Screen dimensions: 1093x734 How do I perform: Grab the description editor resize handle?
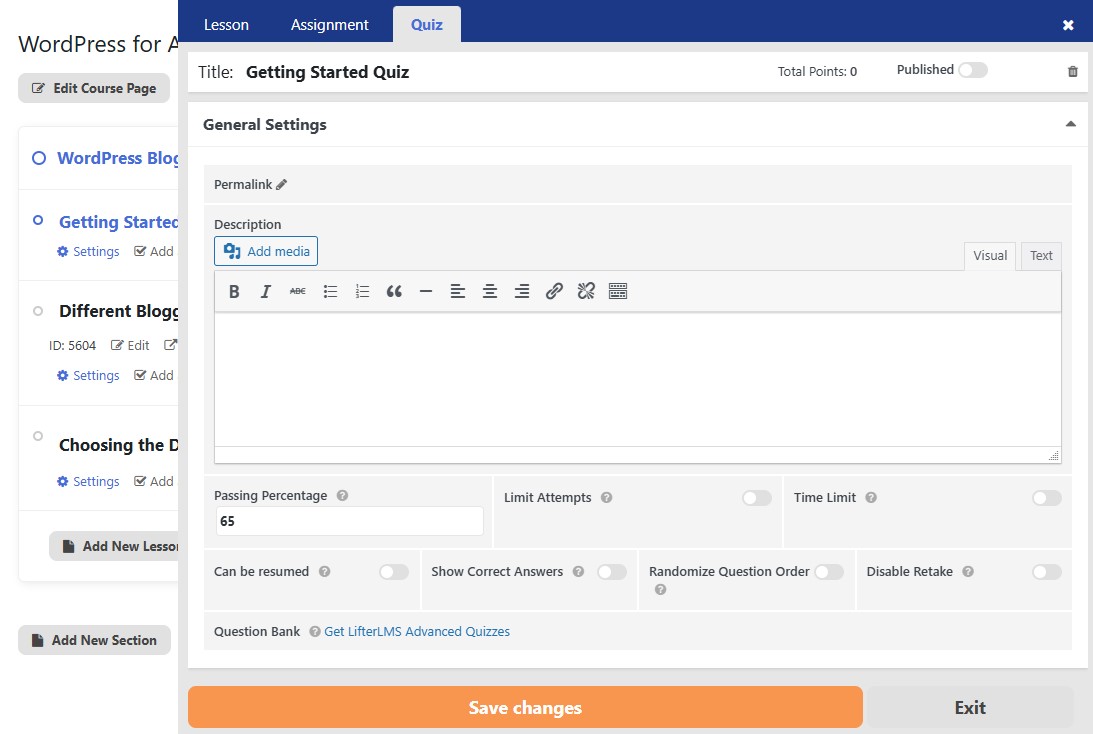pos(1053,456)
